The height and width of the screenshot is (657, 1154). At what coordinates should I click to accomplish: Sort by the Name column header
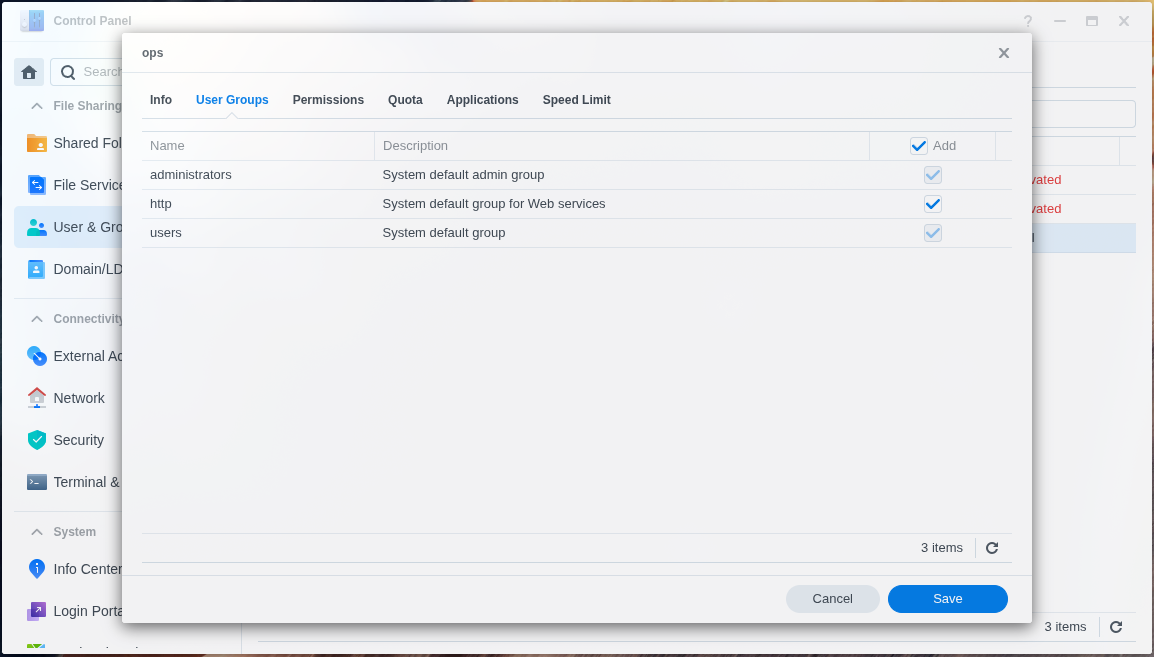258,146
